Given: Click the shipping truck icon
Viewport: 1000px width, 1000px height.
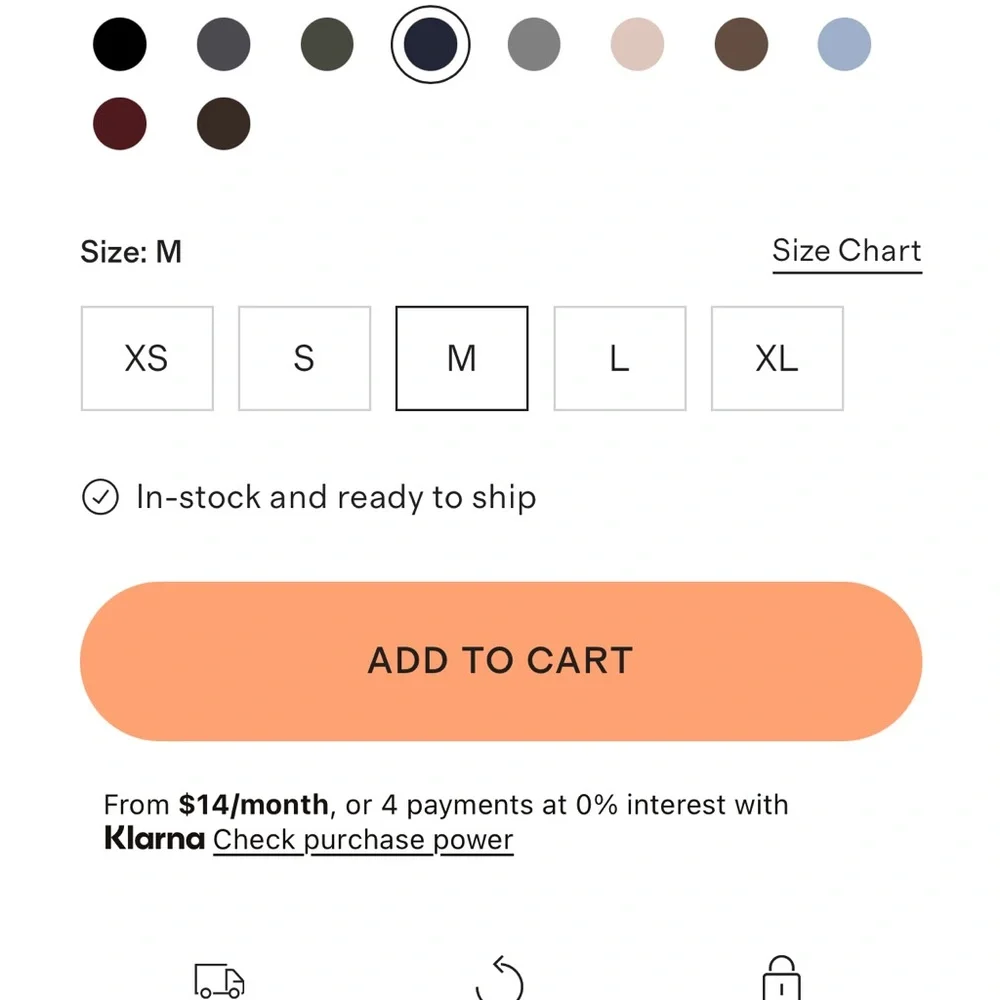Looking at the screenshot, I should (219, 981).
